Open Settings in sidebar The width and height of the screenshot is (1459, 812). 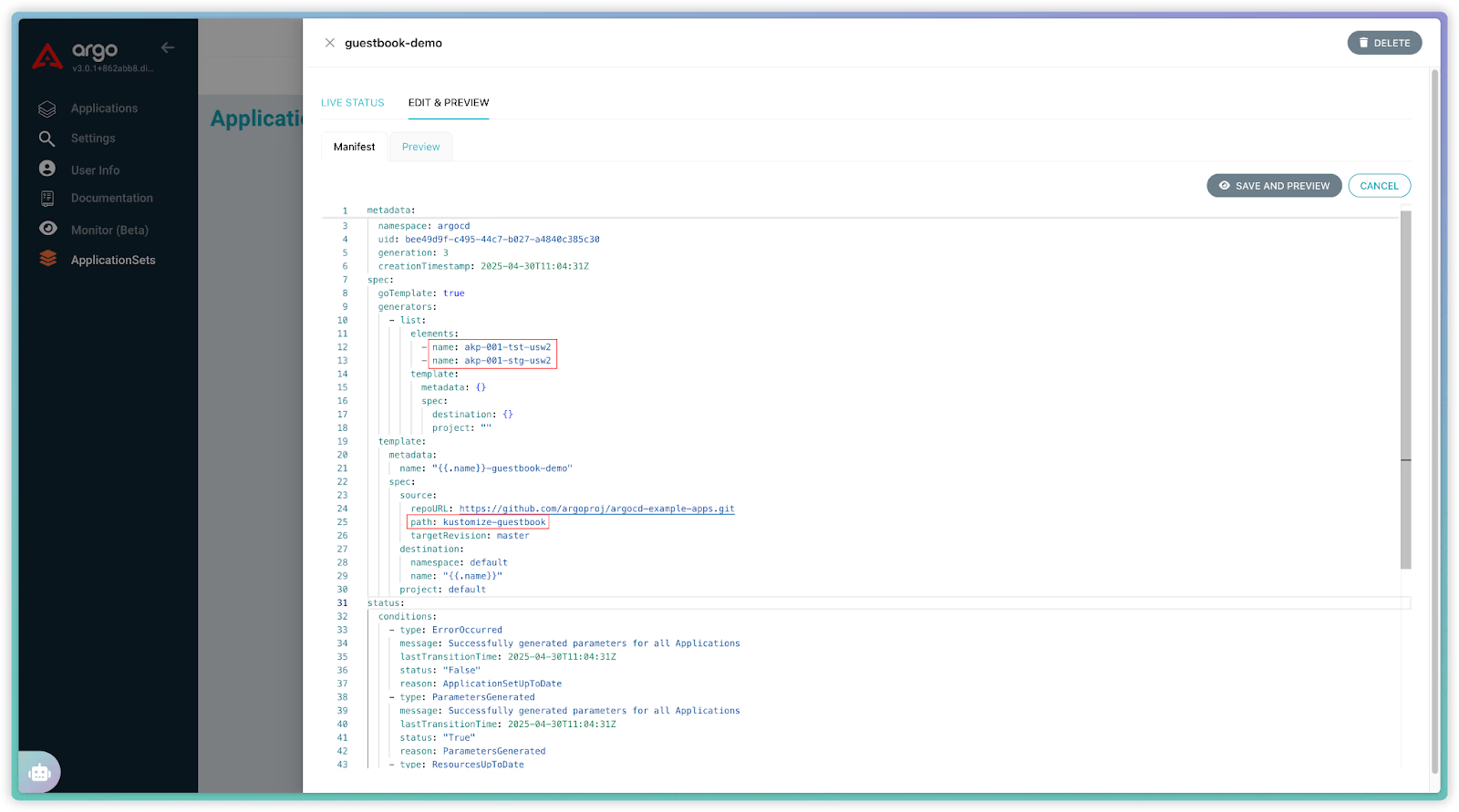(x=93, y=139)
